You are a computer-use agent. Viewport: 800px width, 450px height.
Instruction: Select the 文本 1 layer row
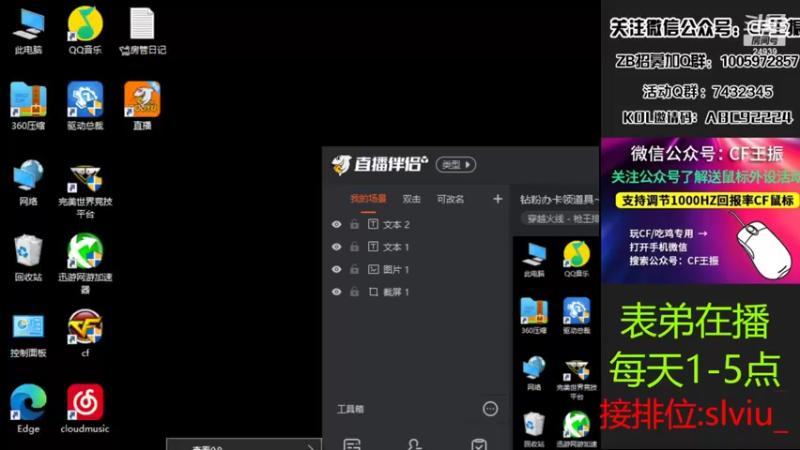(x=417, y=247)
